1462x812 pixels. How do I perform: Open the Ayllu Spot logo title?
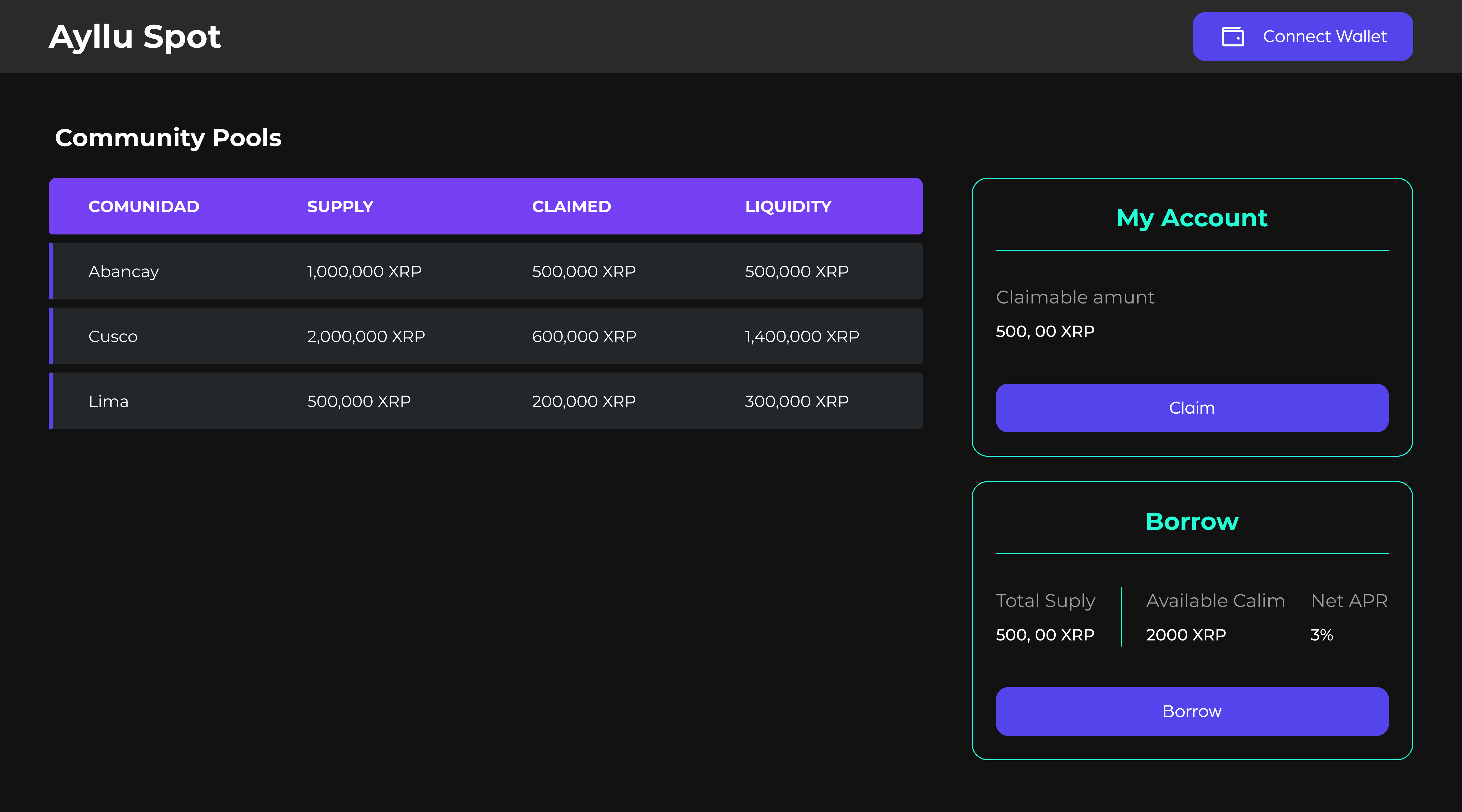coord(135,36)
